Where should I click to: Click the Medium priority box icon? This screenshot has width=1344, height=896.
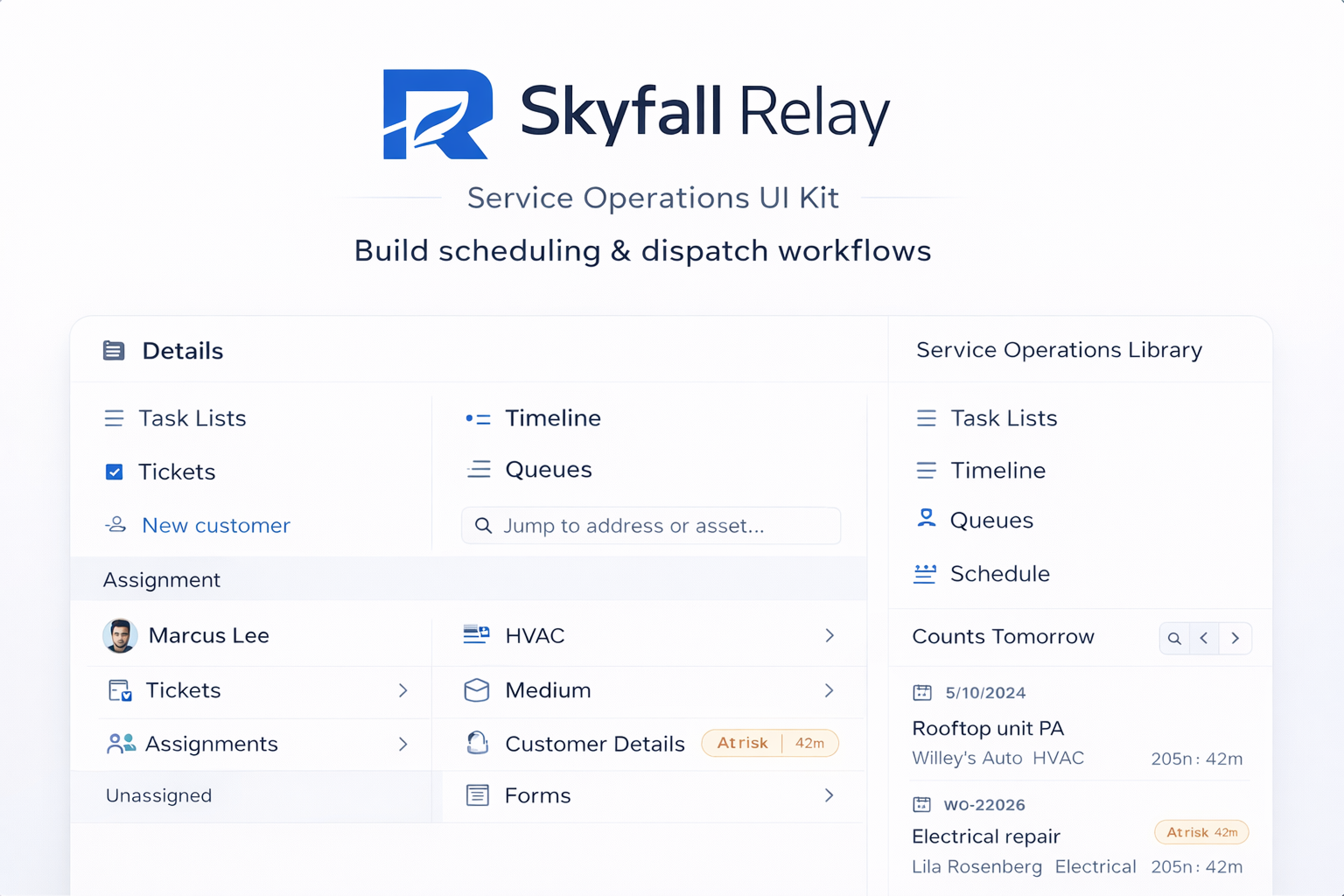(x=477, y=690)
